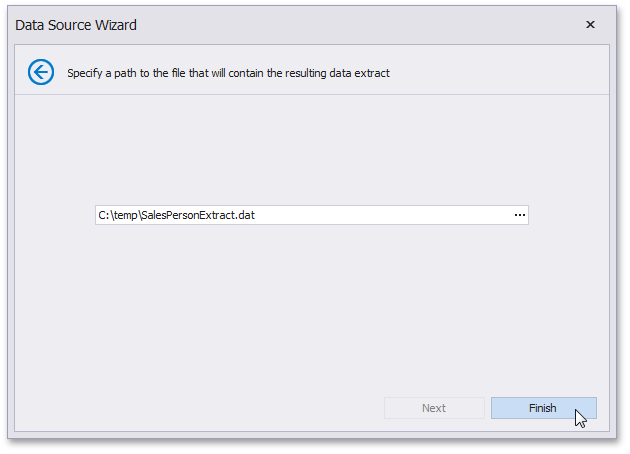Dismiss the wizard with the X icon
This screenshot has height=454, width=630.
(x=590, y=25)
